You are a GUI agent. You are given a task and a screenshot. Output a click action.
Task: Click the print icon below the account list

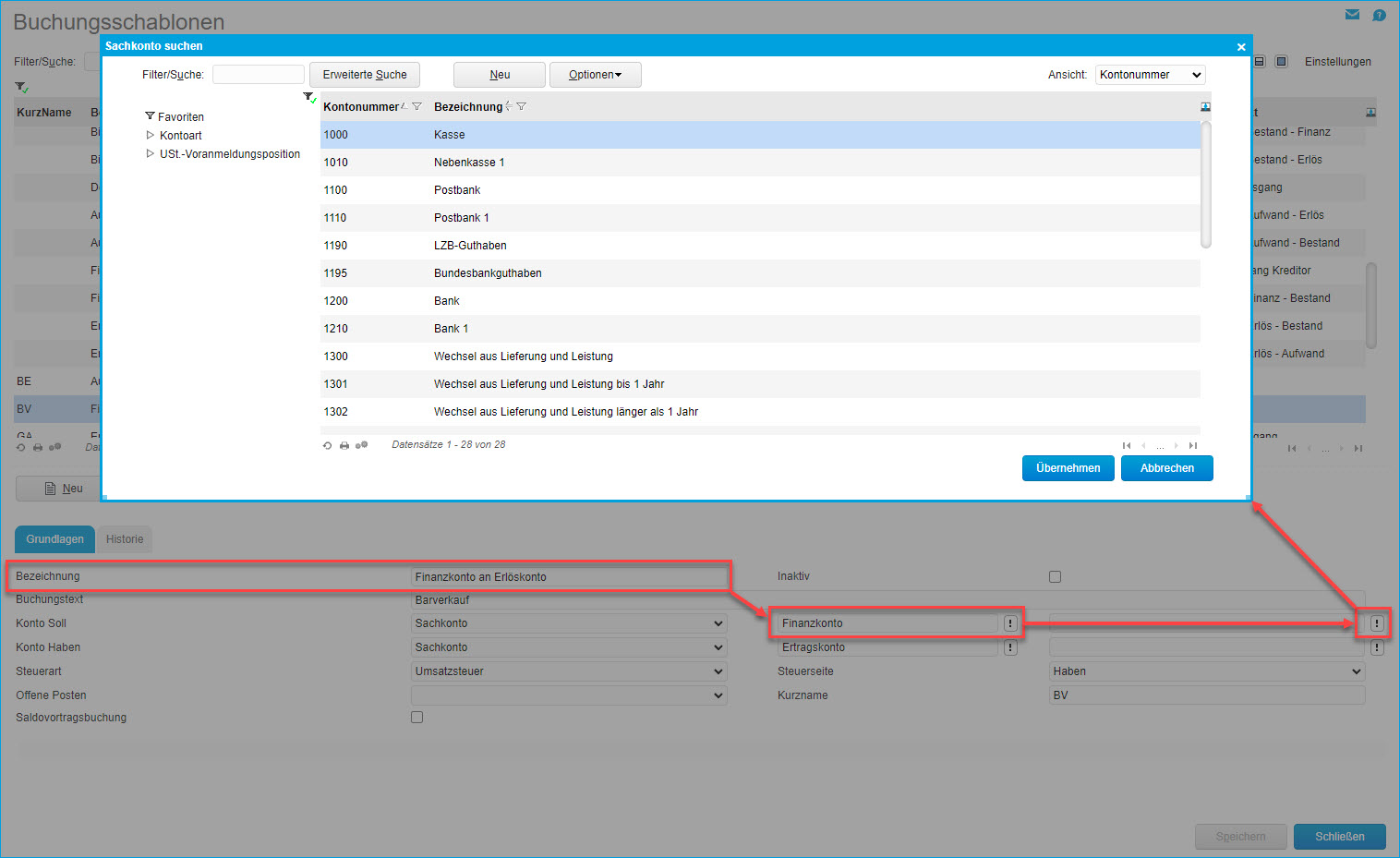[x=344, y=445]
